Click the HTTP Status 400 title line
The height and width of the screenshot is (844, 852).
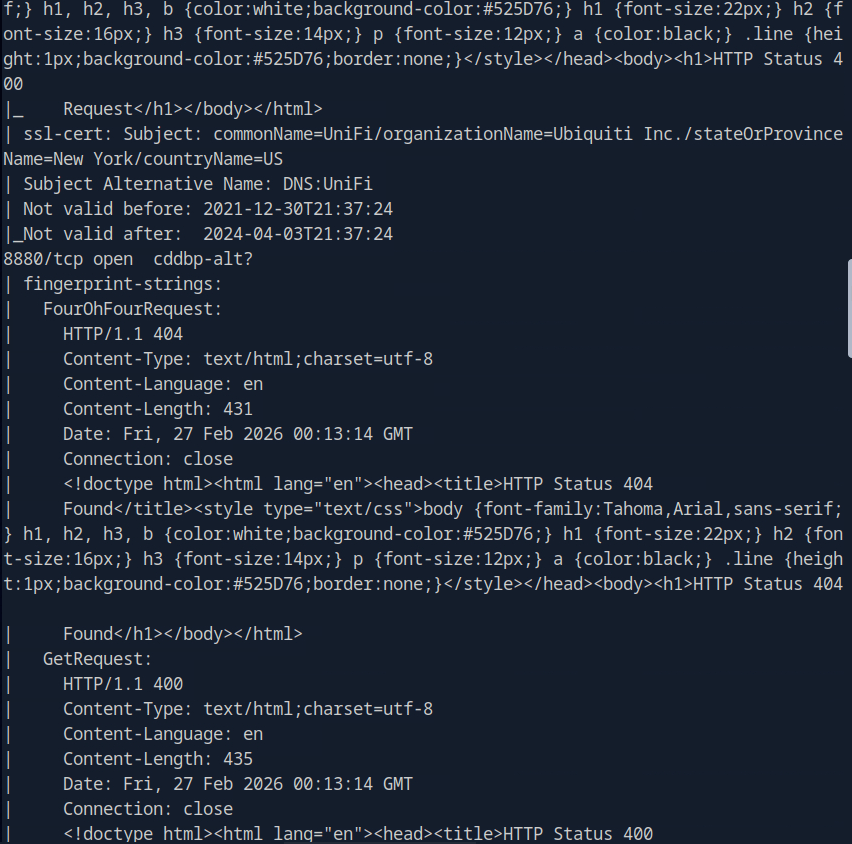[358, 834]
